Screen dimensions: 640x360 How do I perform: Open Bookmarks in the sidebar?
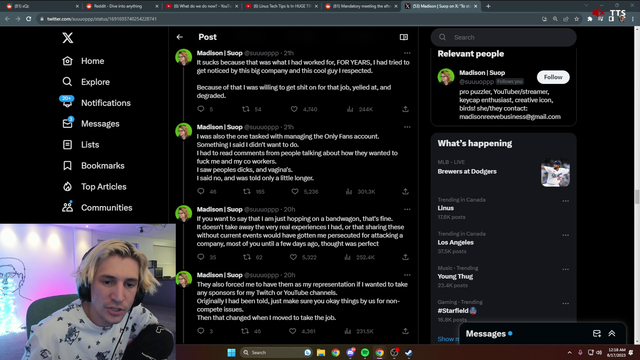click(93, 165)
